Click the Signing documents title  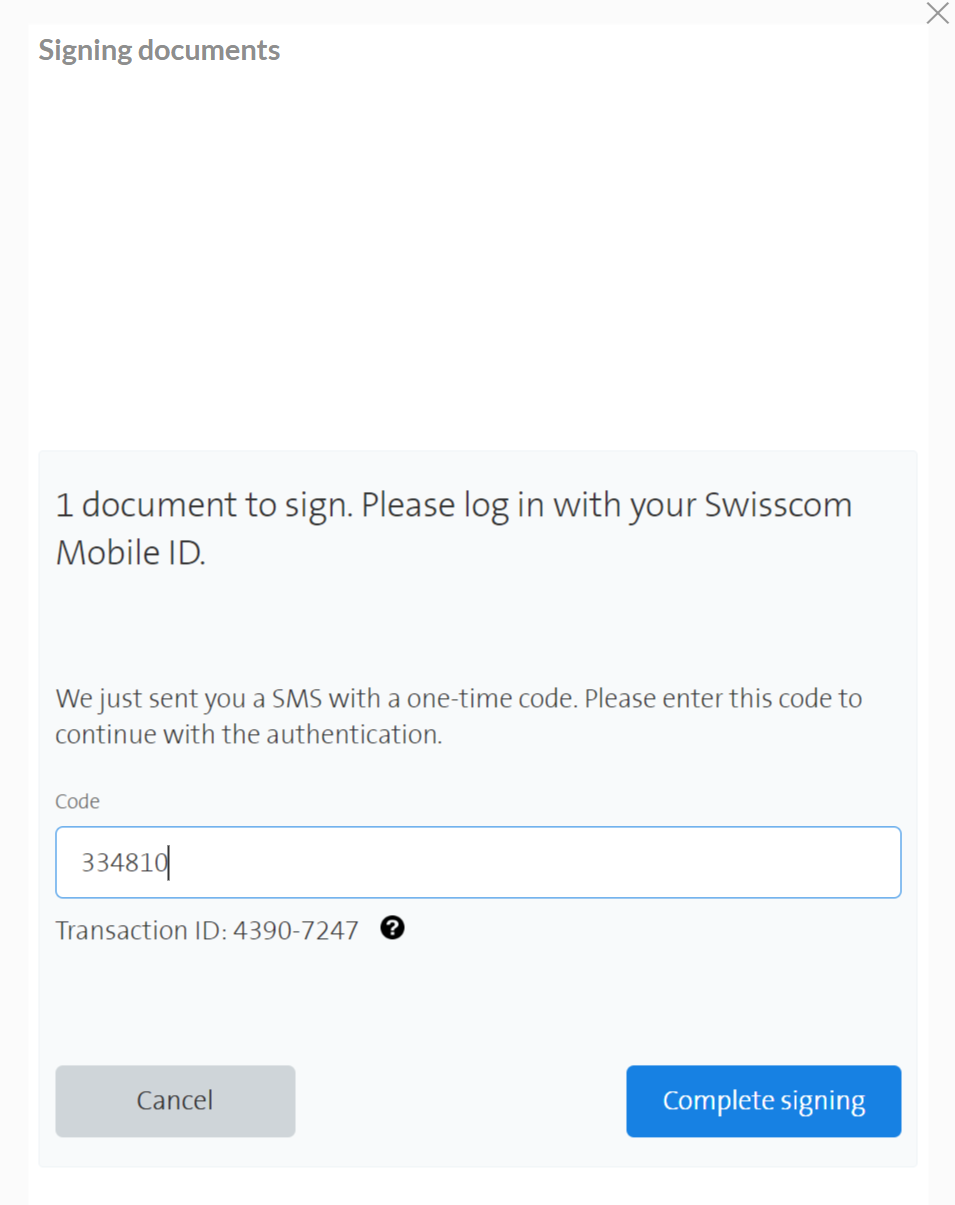click(159, 50)
